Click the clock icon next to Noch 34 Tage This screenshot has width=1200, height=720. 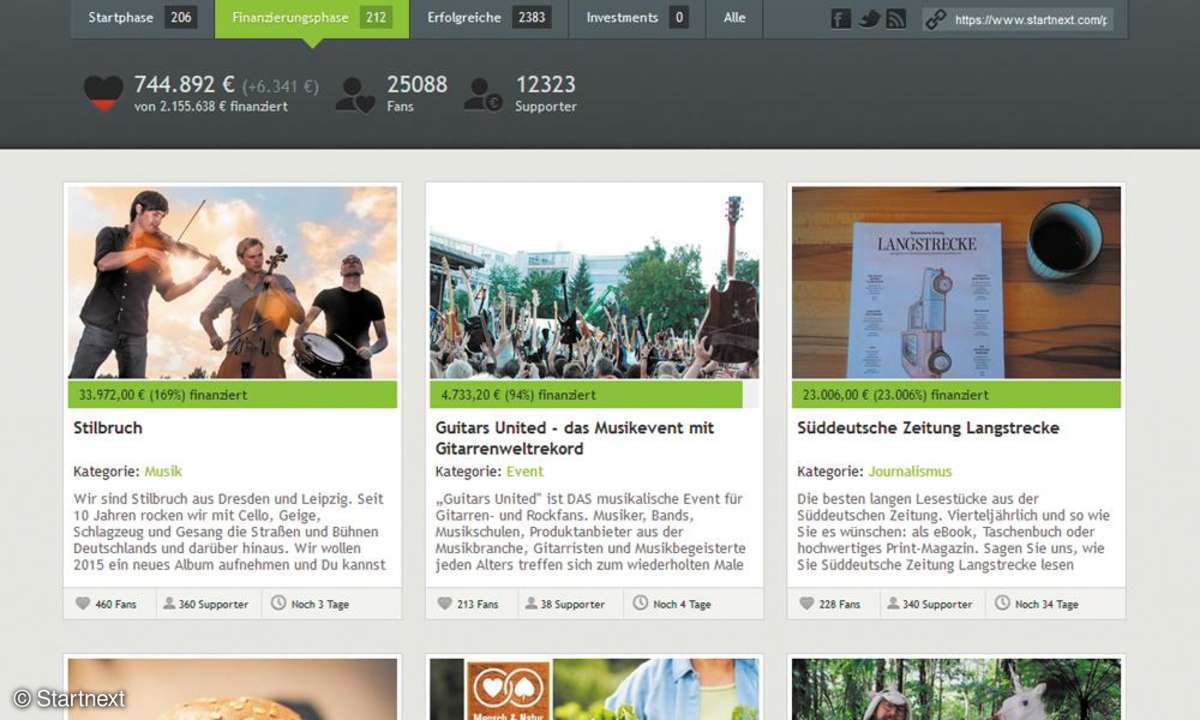tap(1002, 604)
